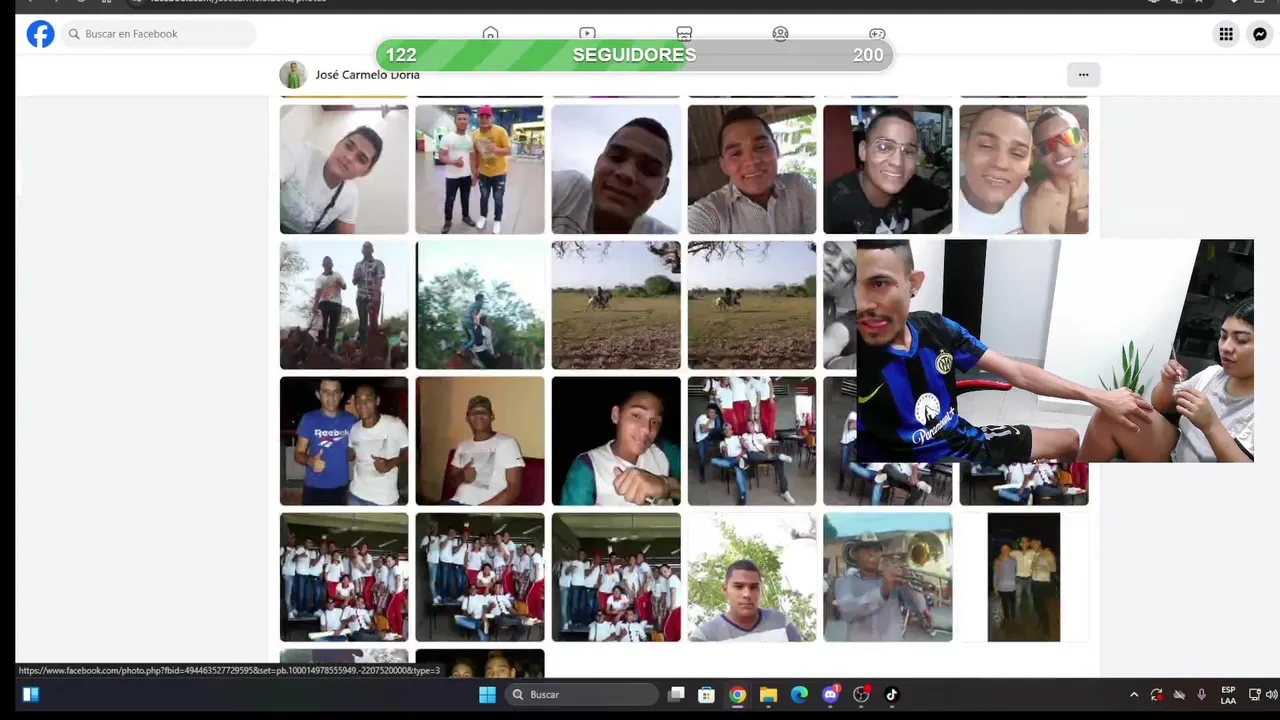Open photo of two men standing in mall
This screenshot has width=1280, height=720.
[x=480, y=169]
